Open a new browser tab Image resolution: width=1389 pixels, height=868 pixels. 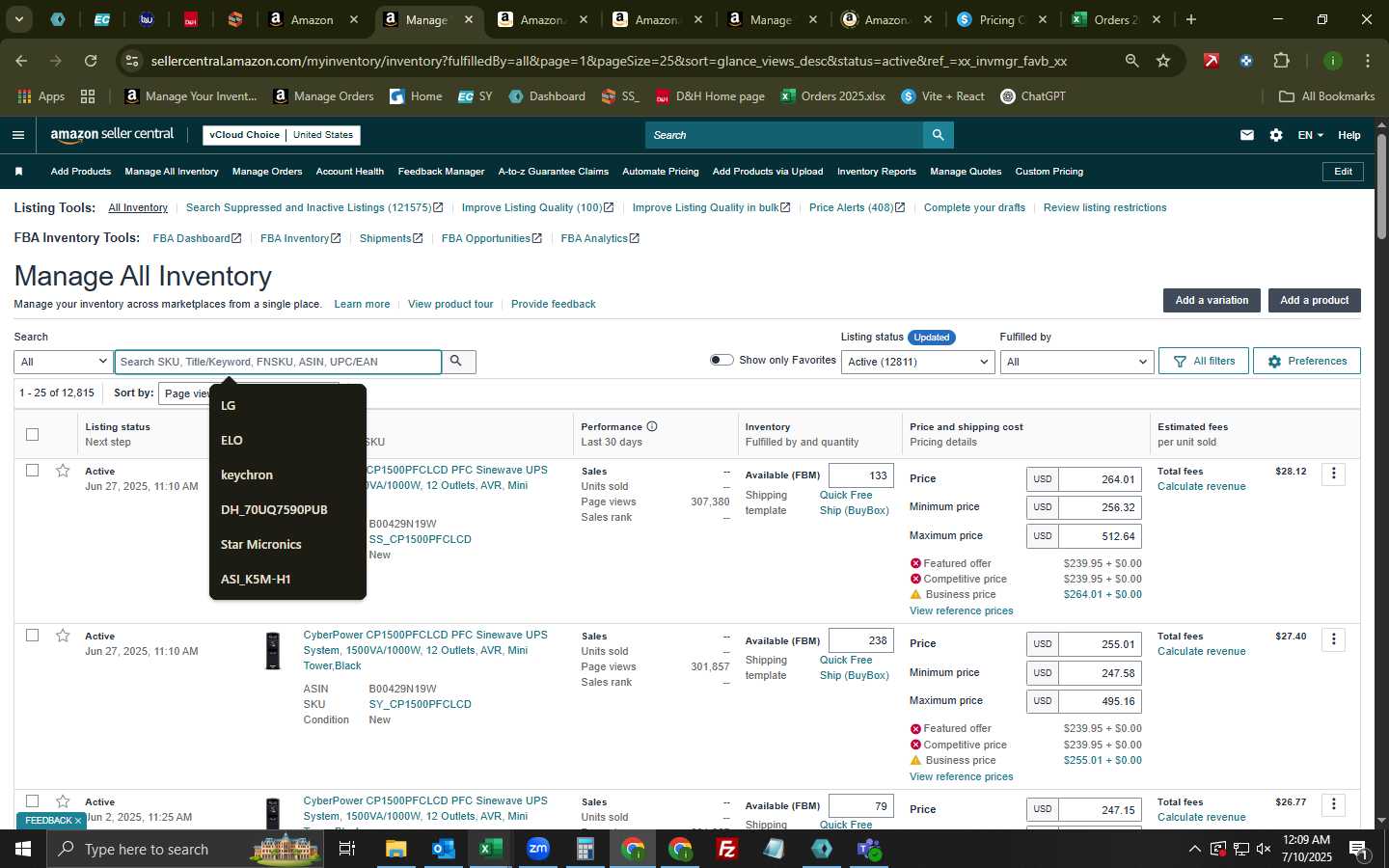click(x=1191, y=19)
